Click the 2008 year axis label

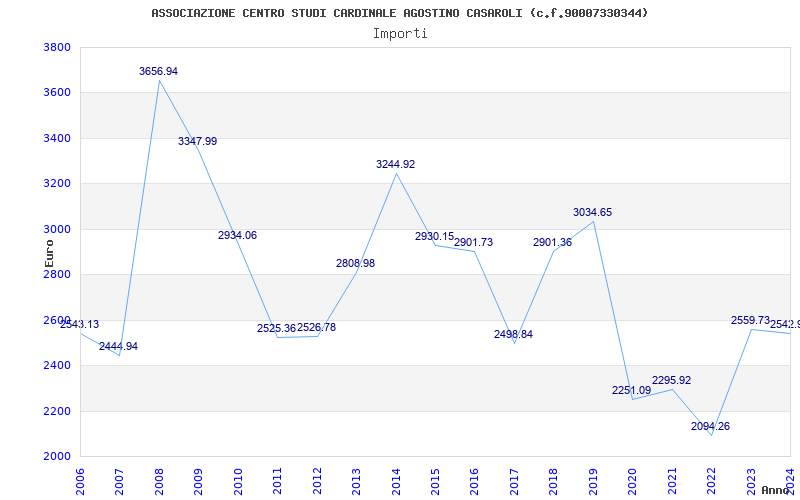(x=159, y=482)
